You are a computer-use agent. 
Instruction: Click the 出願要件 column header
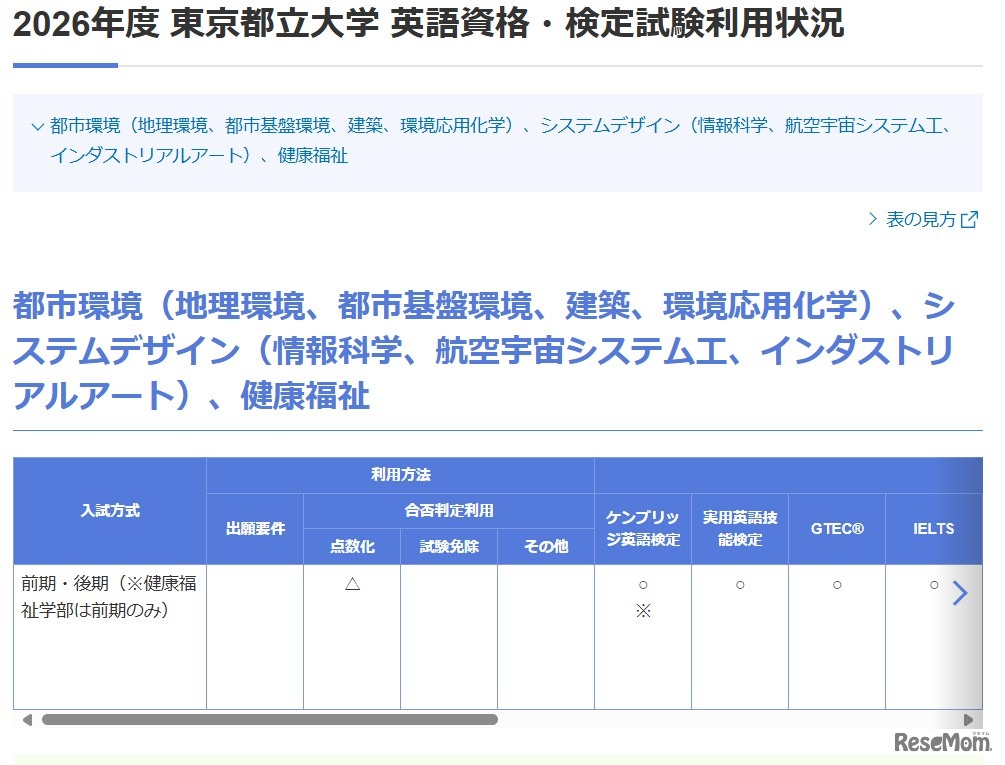pyautogui.click(x=254, y=528)
